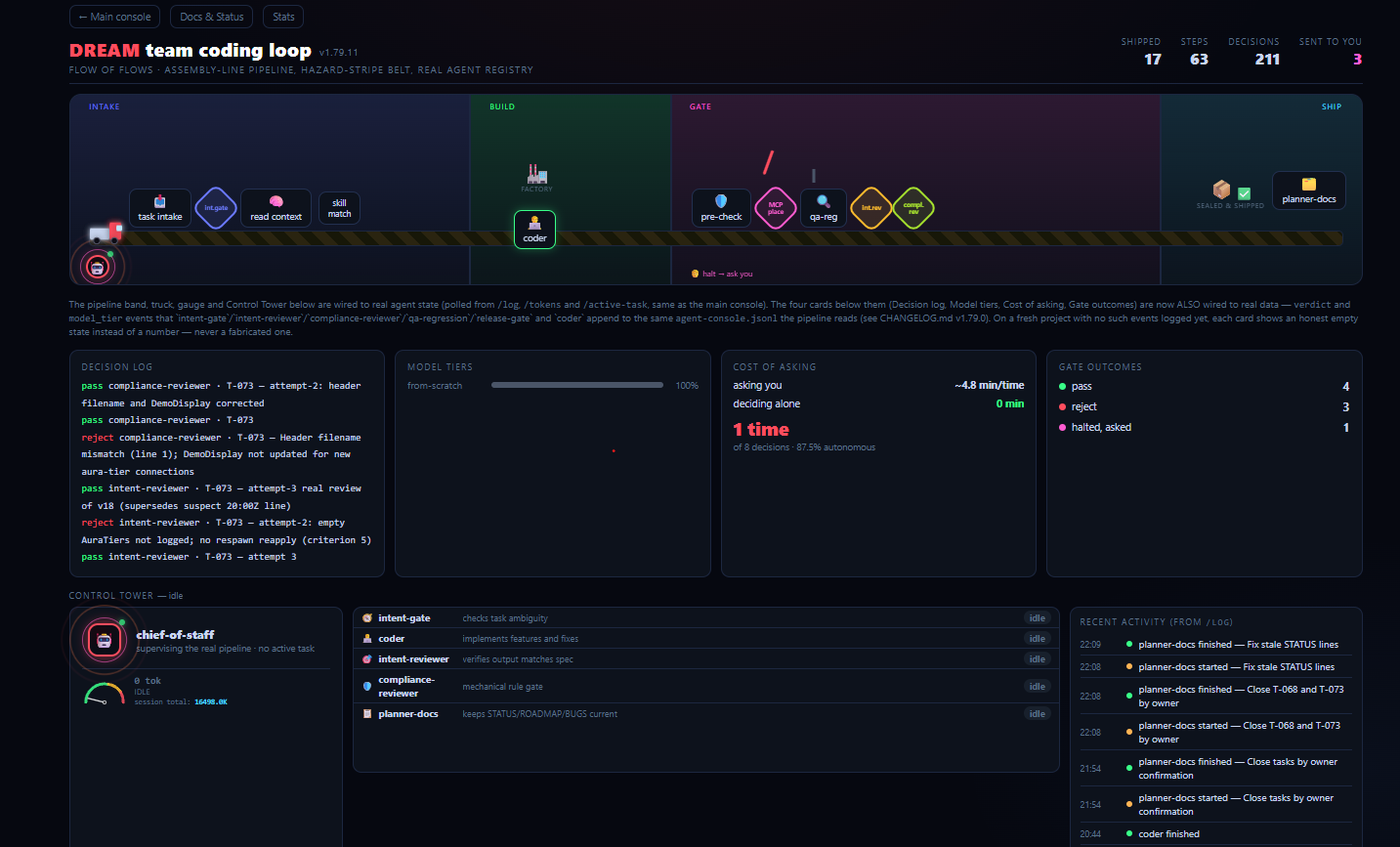Click the planner-docs agent row icon
1400x847 pixels.
pyautogui.click(x=367, y=714)
